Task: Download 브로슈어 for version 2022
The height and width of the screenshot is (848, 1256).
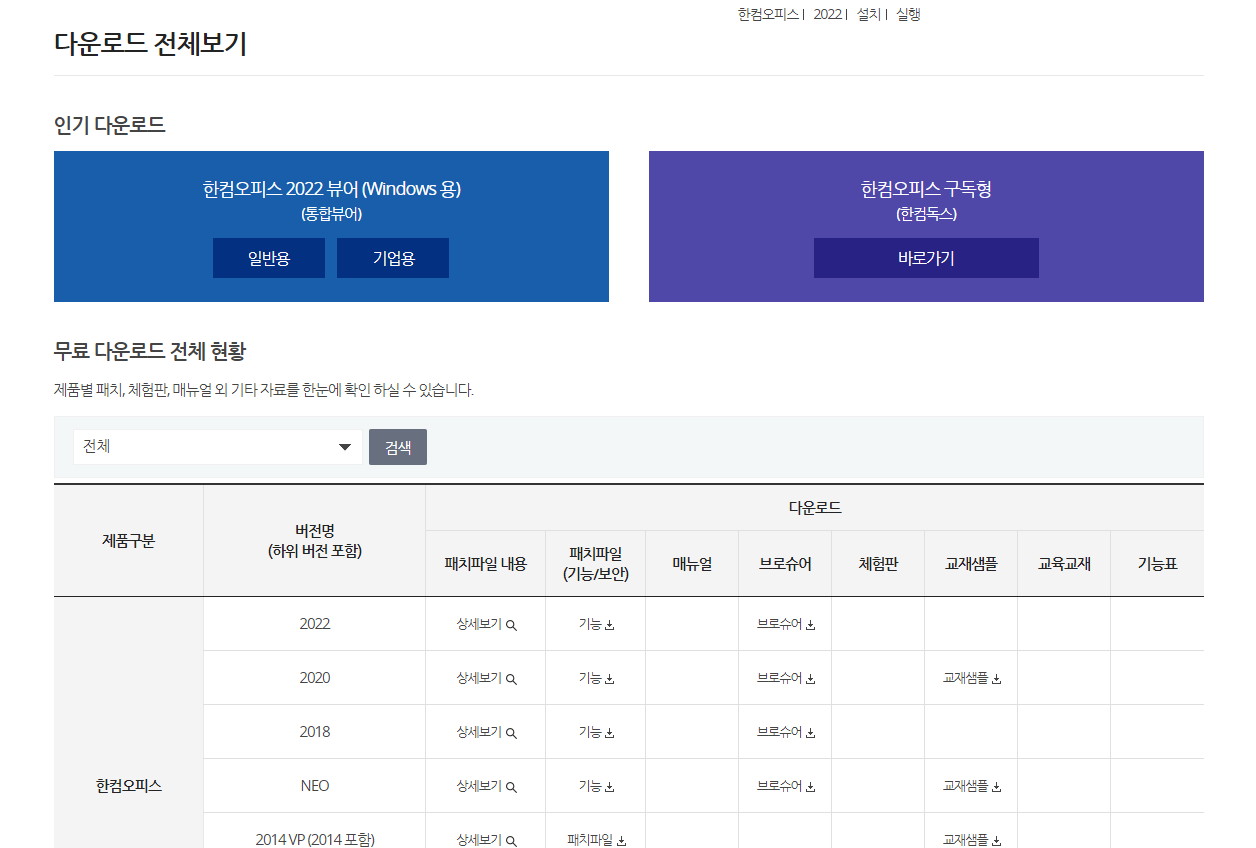Action: coord(786,624)
